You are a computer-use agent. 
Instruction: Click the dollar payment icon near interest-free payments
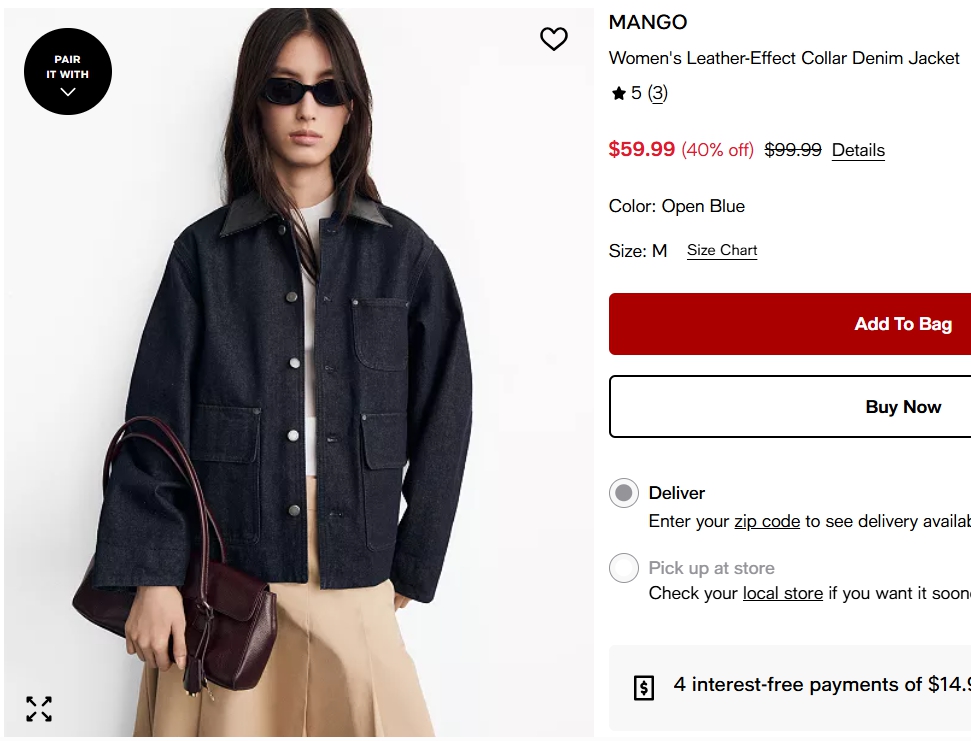643,687
